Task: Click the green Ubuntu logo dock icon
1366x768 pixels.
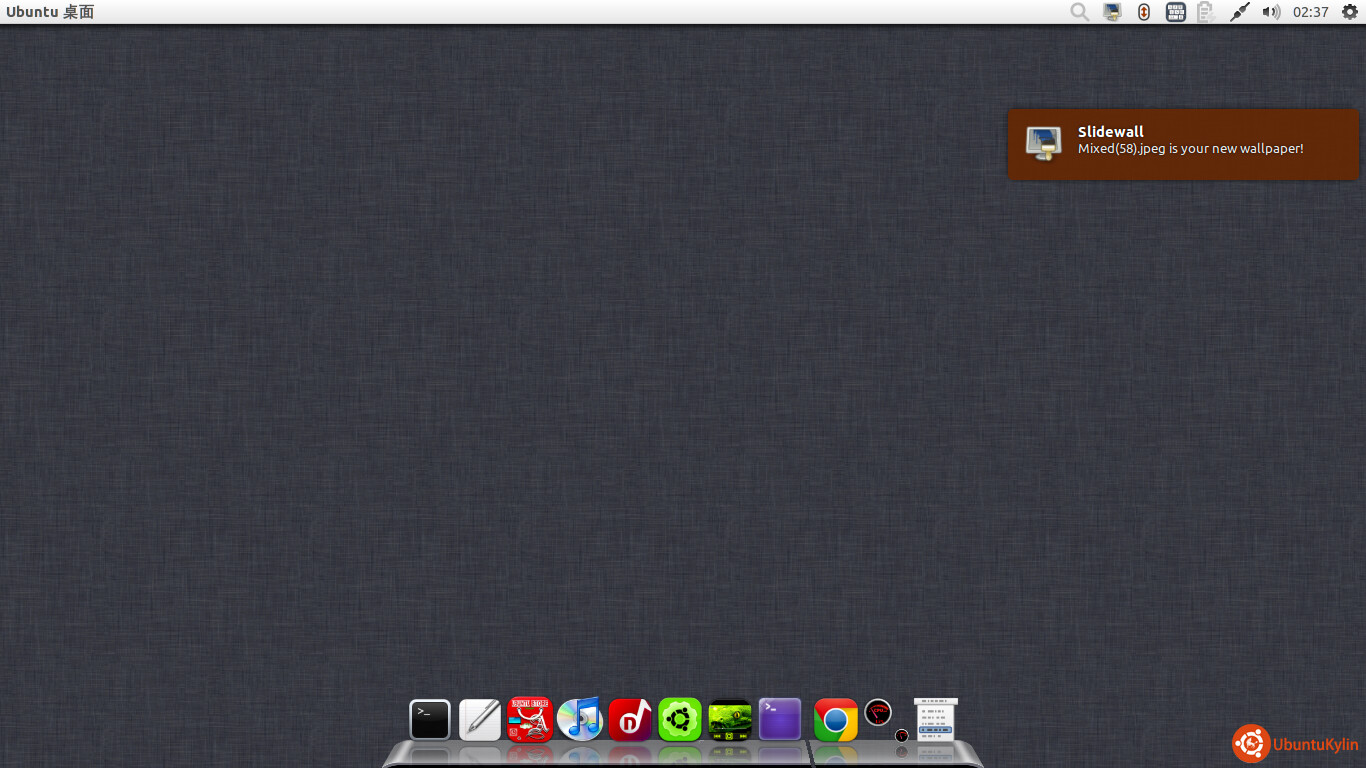Action: click(x=680, y=719)
